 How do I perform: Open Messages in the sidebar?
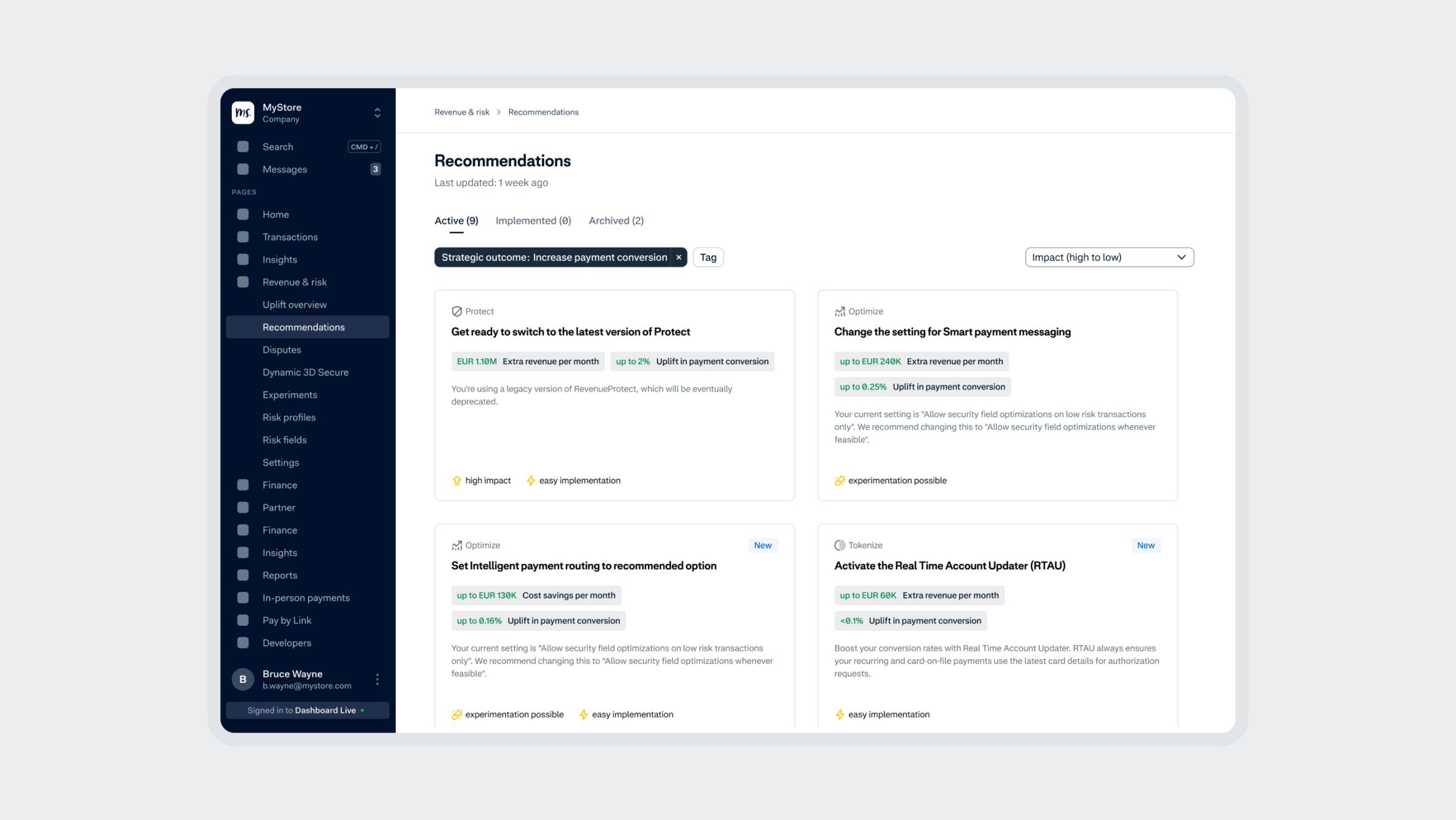(x=284, y=169)
